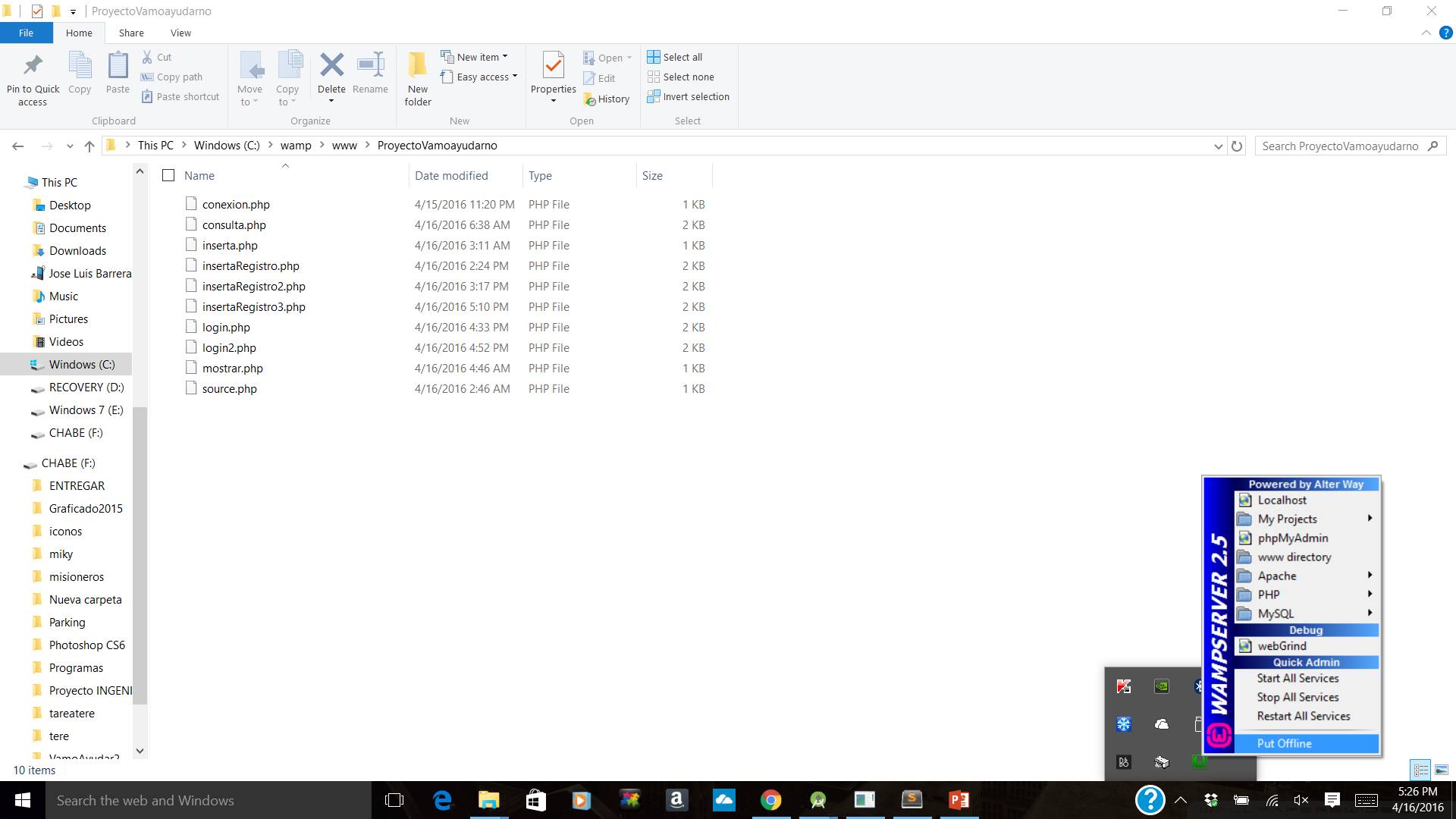
Task: Open the Properties icon in ribbon
Action: pyautogui.click(x=553, y=65)
